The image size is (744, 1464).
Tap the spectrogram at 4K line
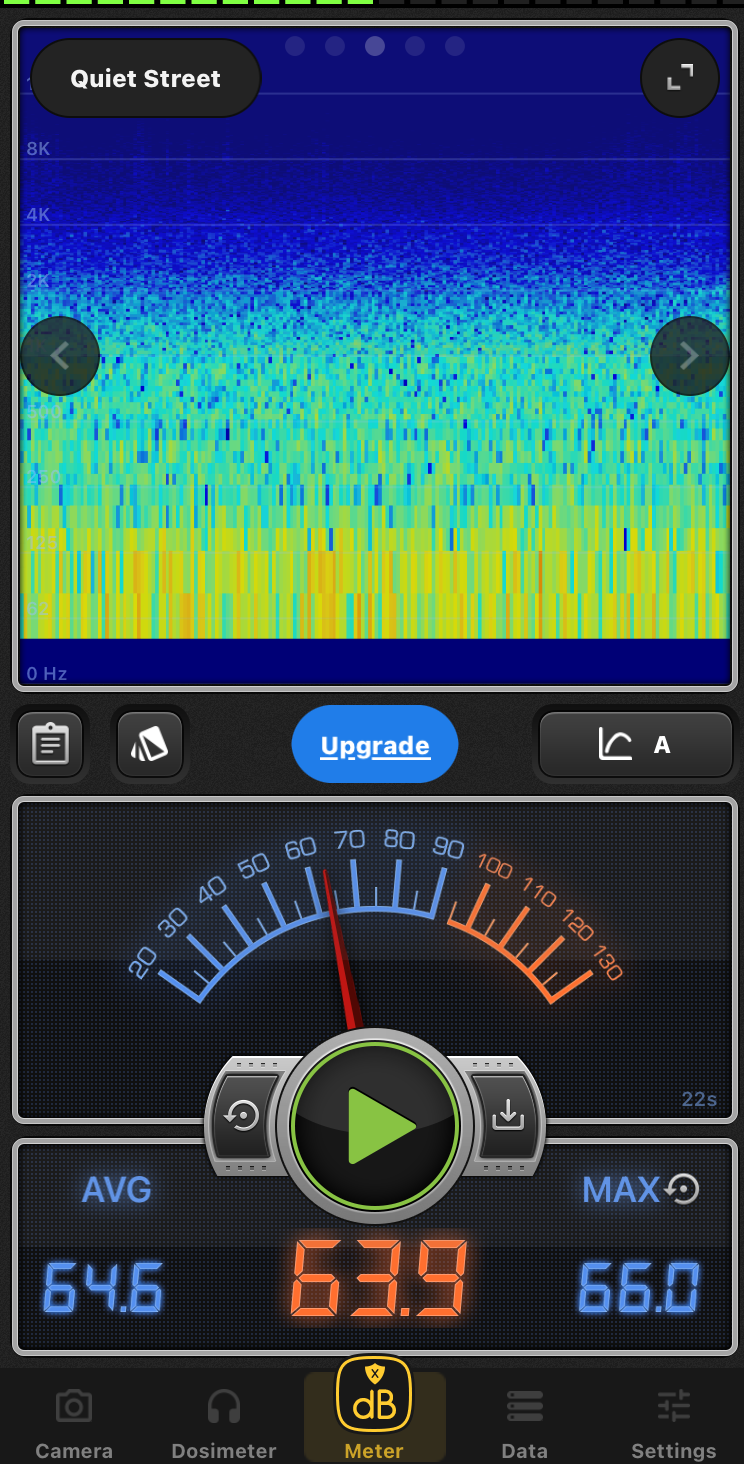point(375,224)
